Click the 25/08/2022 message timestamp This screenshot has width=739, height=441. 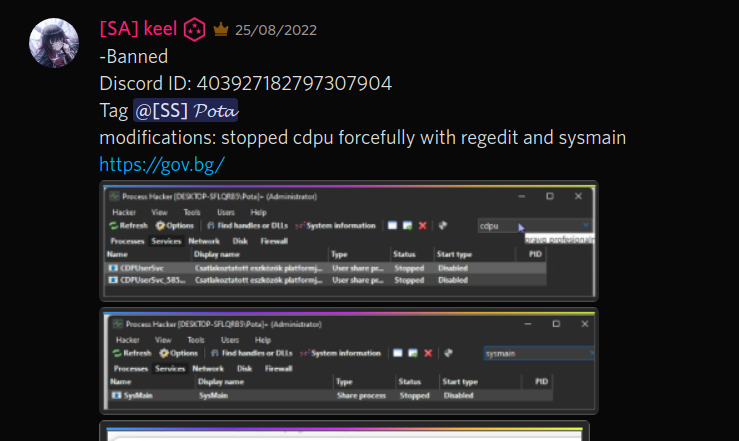pos(276,30)
